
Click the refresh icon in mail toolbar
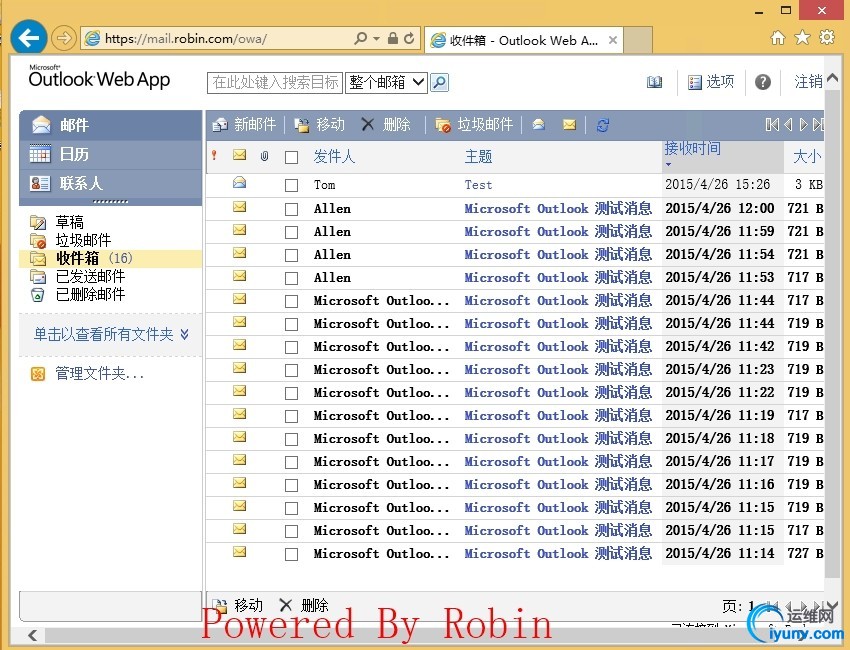pos(602,125)
